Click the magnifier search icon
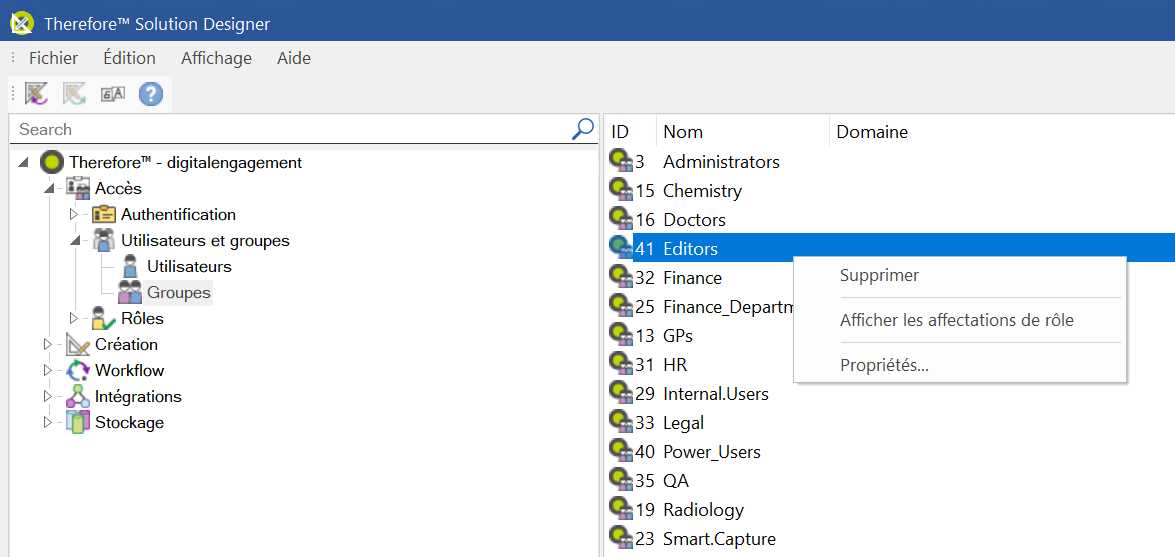 [x=582, y=129]
